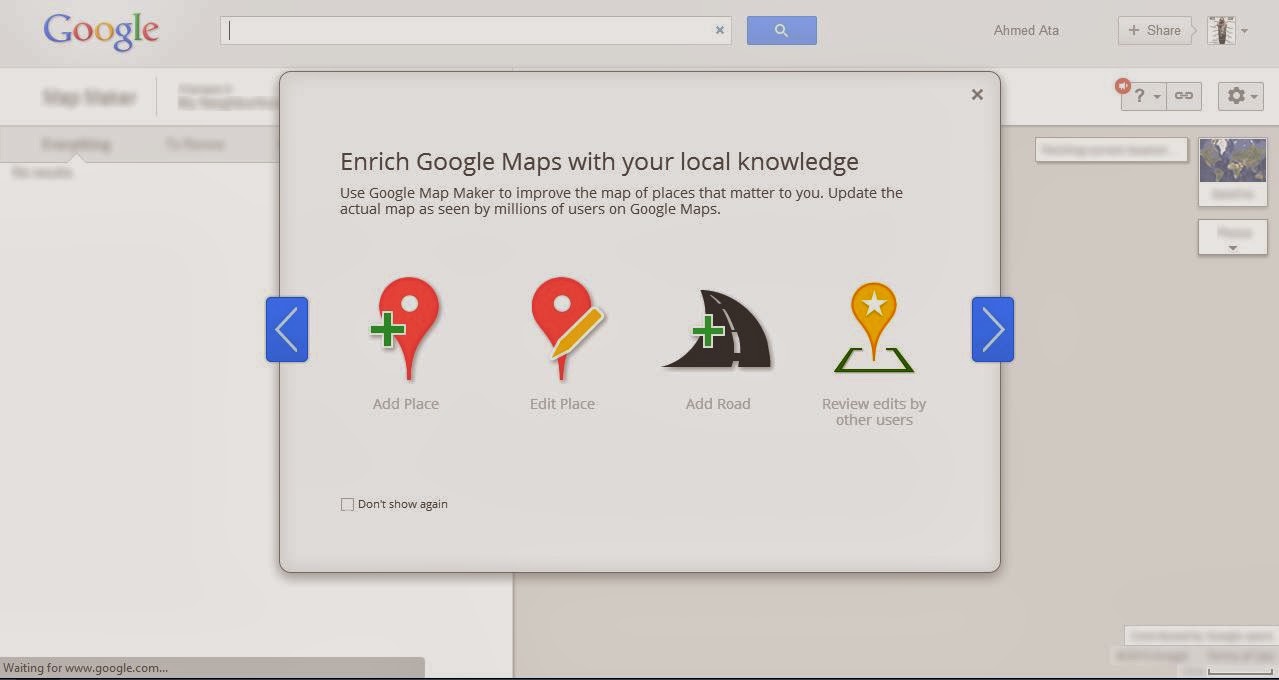
Task: Click the Add Road label text
Action: click(718, 404)
